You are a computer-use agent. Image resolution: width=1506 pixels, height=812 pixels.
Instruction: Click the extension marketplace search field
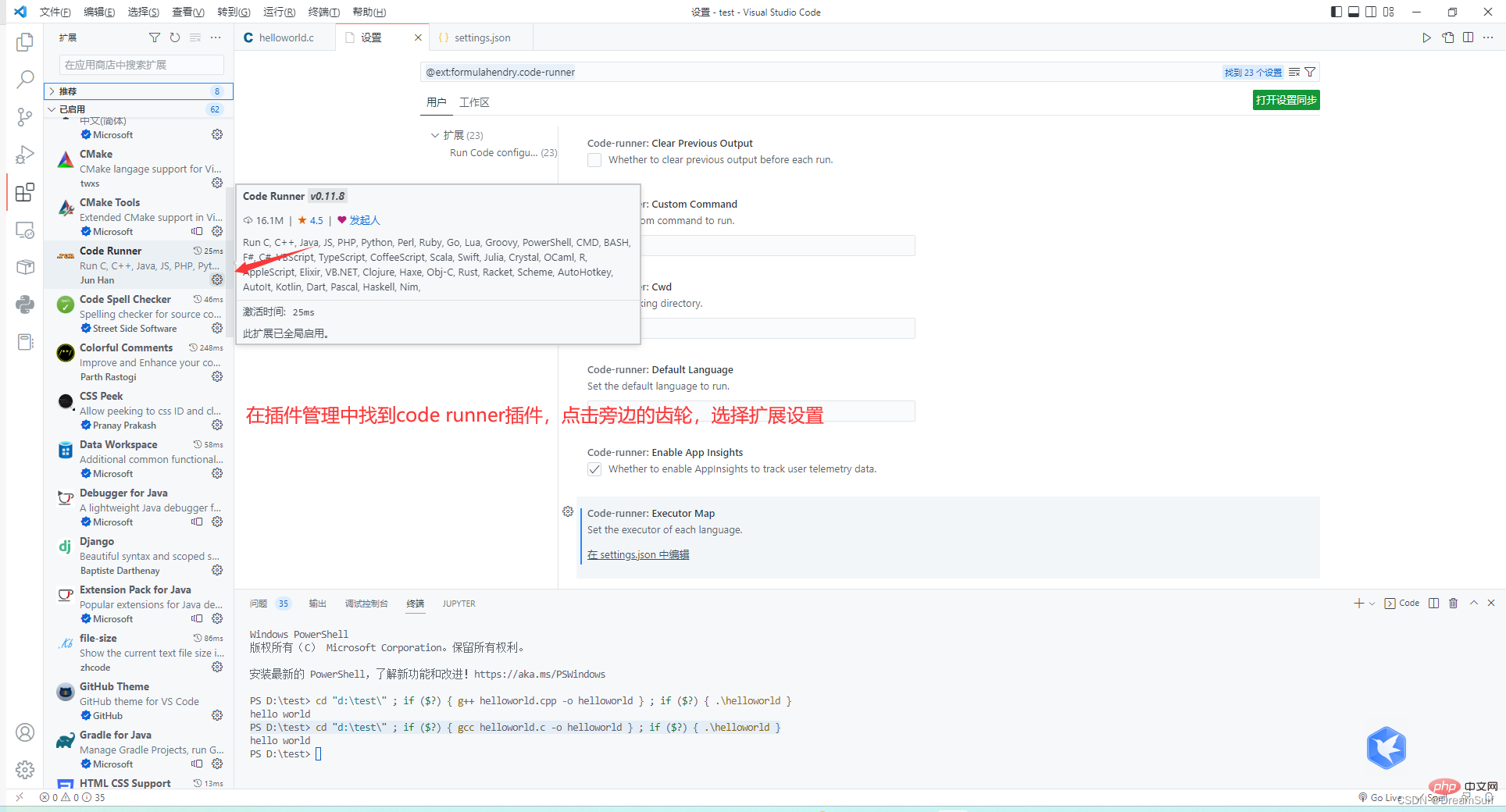click(x=141, y=65)
